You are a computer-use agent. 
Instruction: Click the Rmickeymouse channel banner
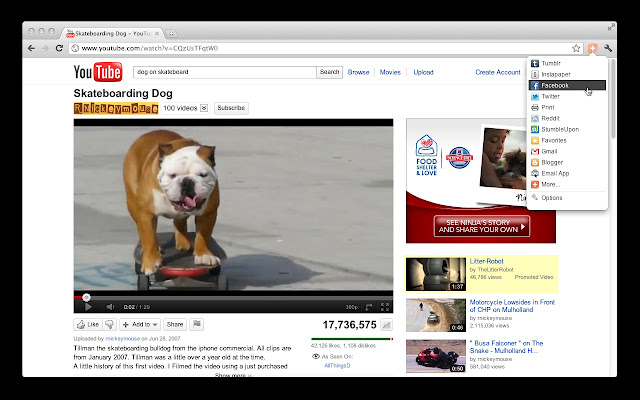pyautogui.click(x=116, y=108)
